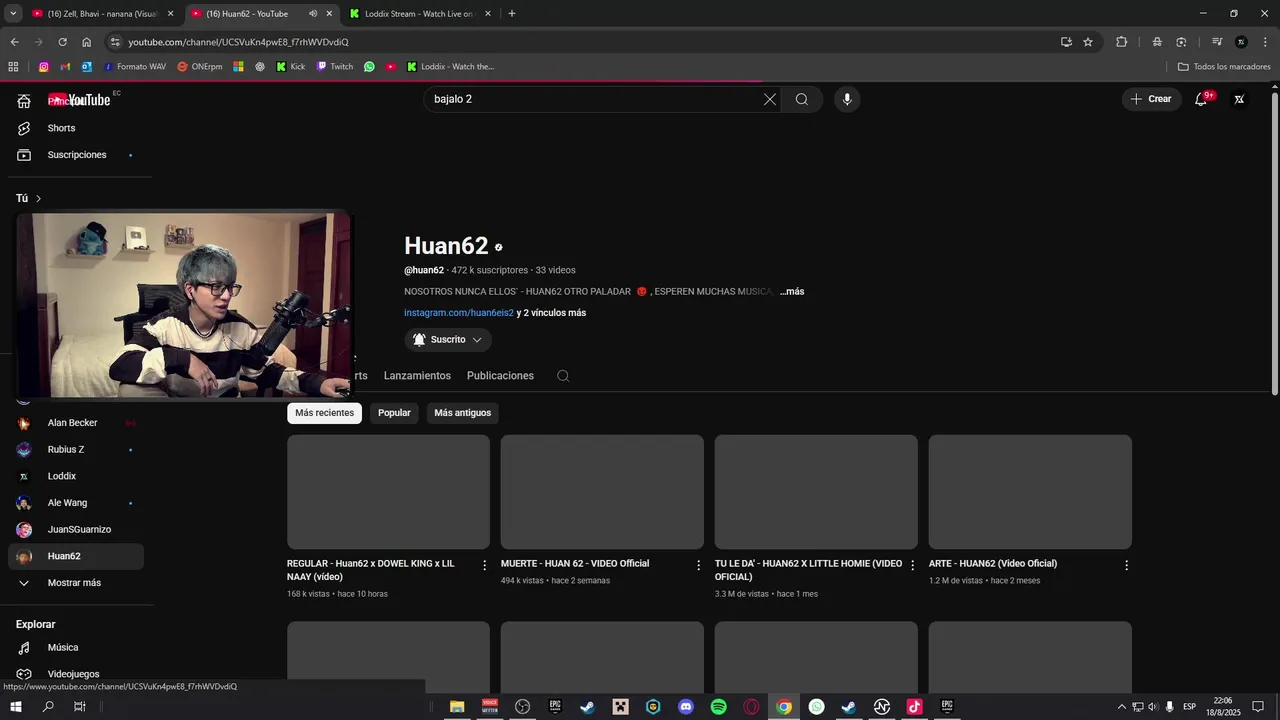The height and width of the screenshot is (720, 1280).
Task: Expand Mostrar más in subscriptions
Action: point(76,583)
